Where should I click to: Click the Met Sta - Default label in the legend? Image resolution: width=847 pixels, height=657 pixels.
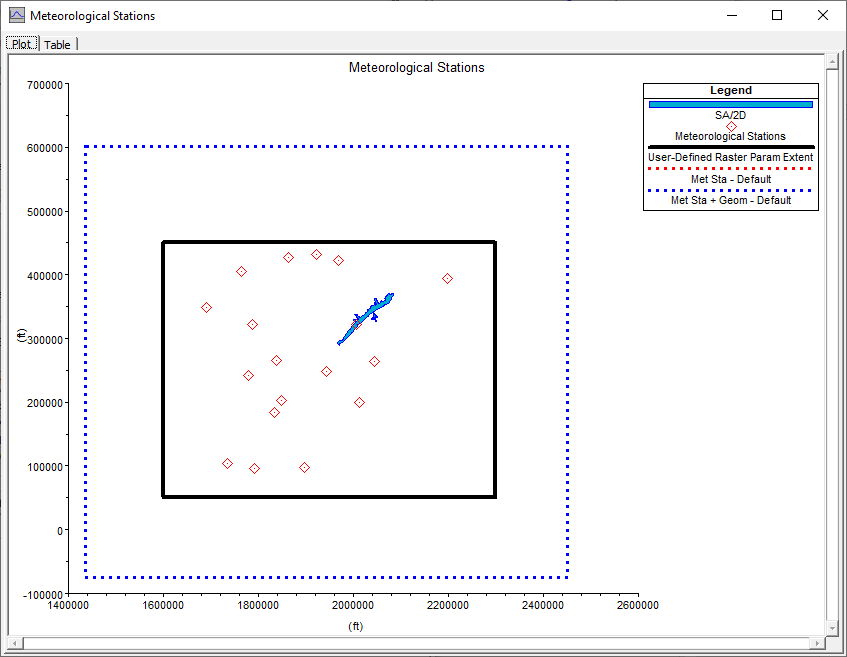pyautogui.click(x=731, y=178)
